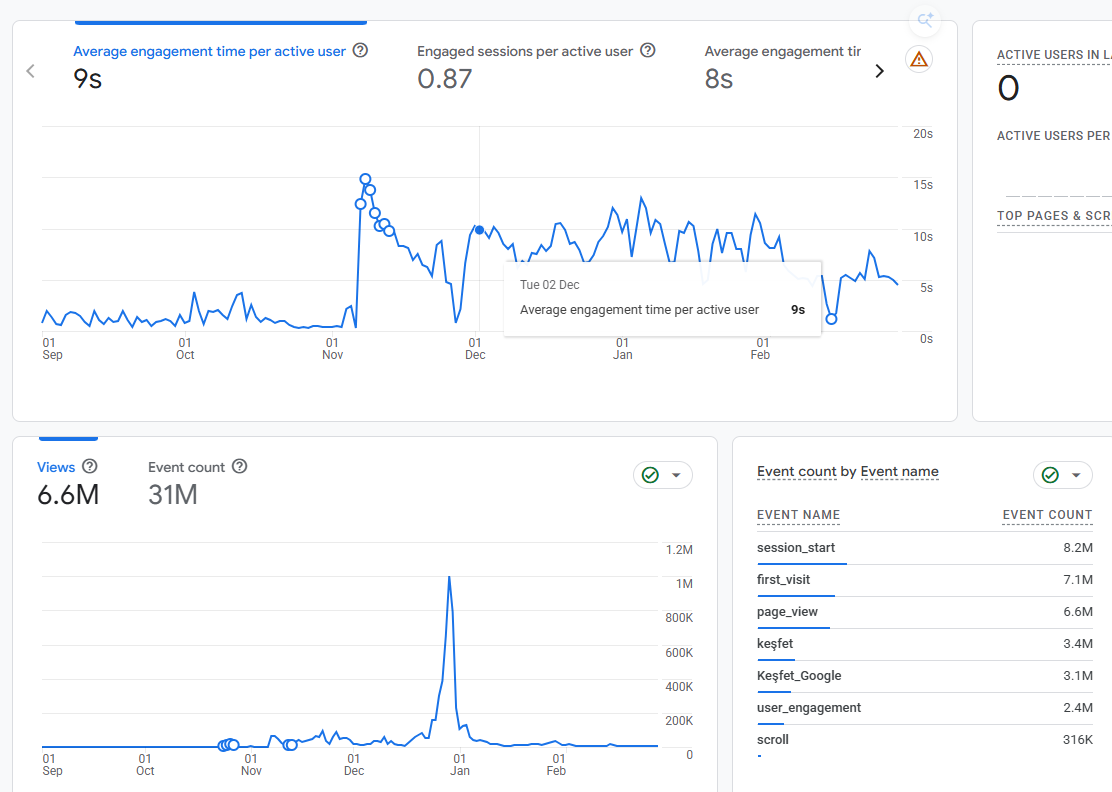Click the user_engagement event row

[925, 708]
